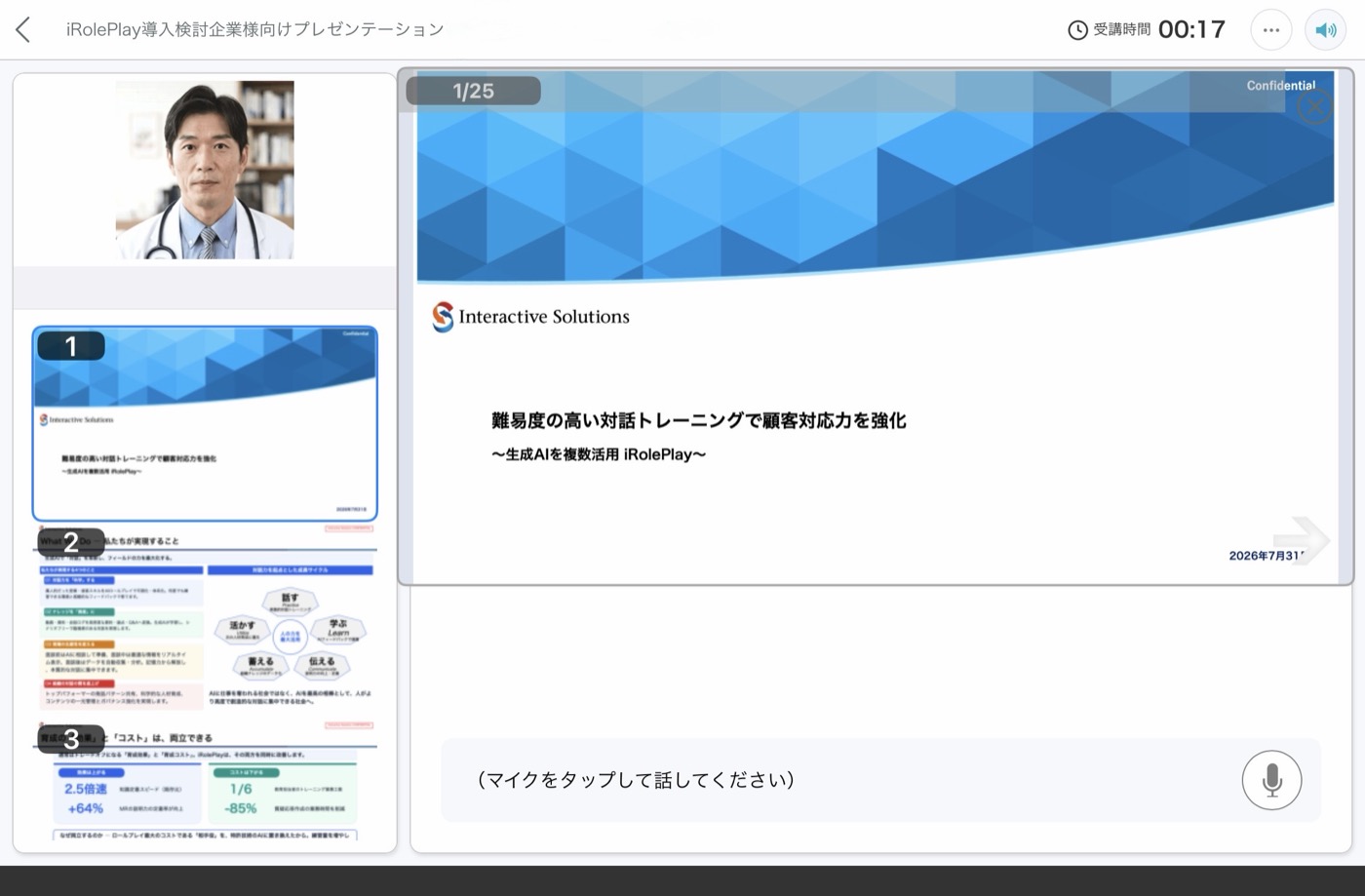Close the enlarged slide with the X icon
Screen dimensions: 1365x896
(x=1315, y=106)
